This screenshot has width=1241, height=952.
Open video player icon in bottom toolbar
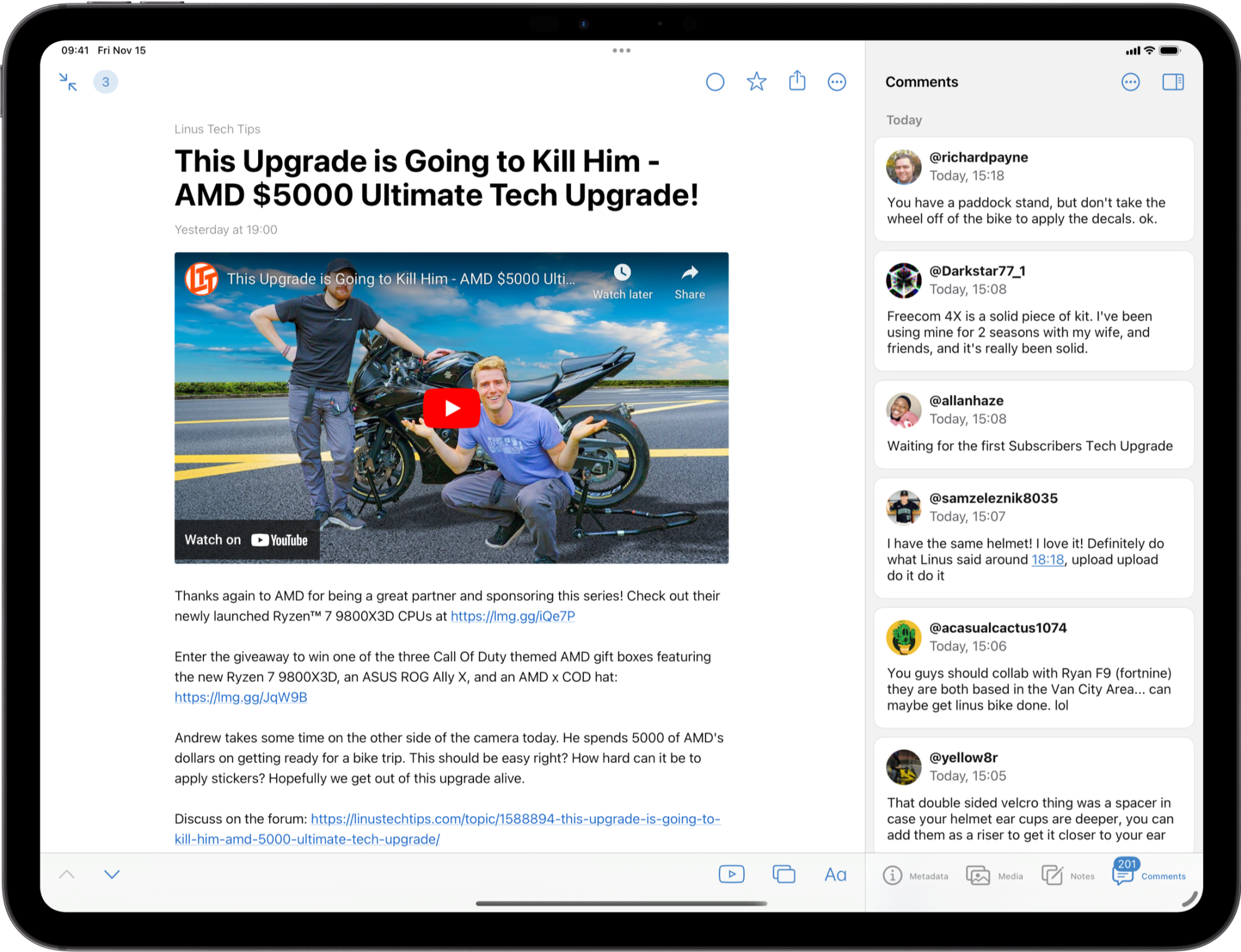coord(732,874)
